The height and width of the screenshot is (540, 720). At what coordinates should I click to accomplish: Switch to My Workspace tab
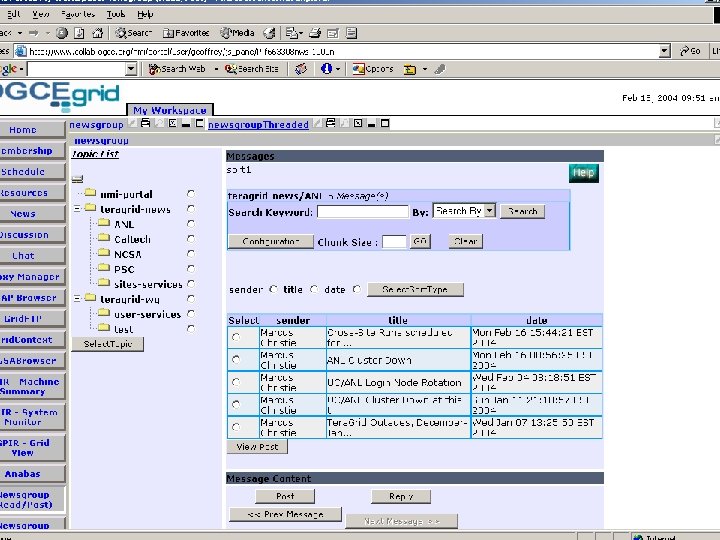click(169, 110)
